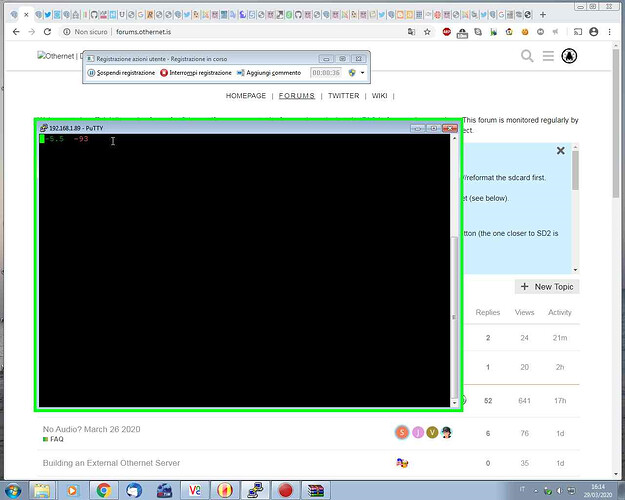Go to the HOMEPAGE nav link
This screenshot has width=625, height=500.
tap(246, 96)
